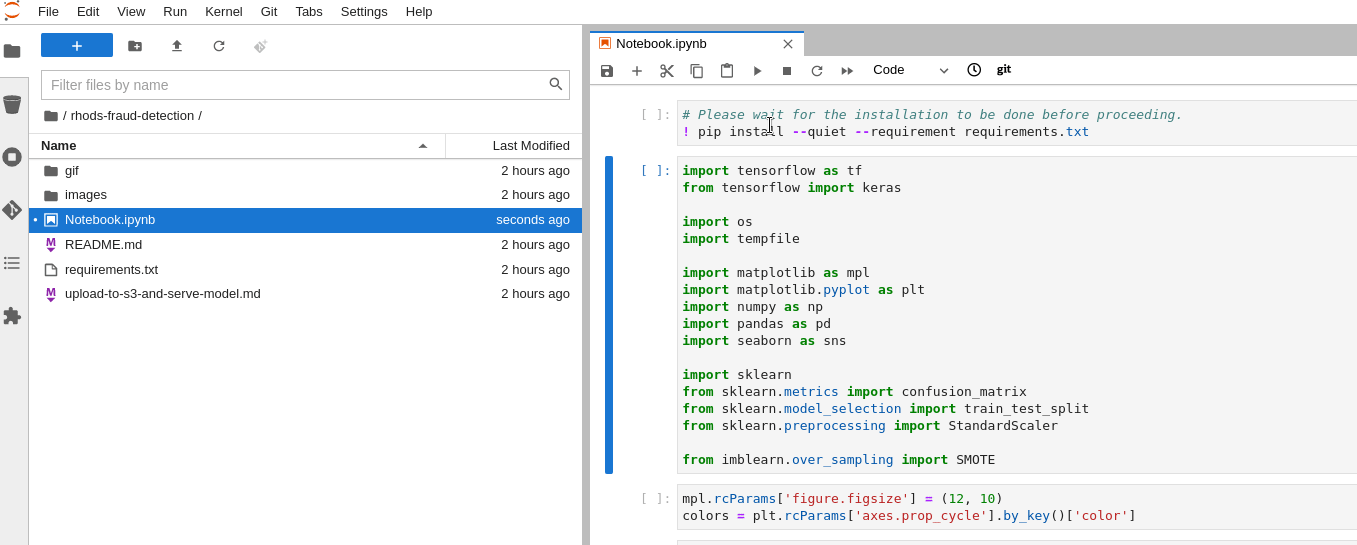Click into the pip install cell
1357x545 pixels.
click(x=1017, y=123)
